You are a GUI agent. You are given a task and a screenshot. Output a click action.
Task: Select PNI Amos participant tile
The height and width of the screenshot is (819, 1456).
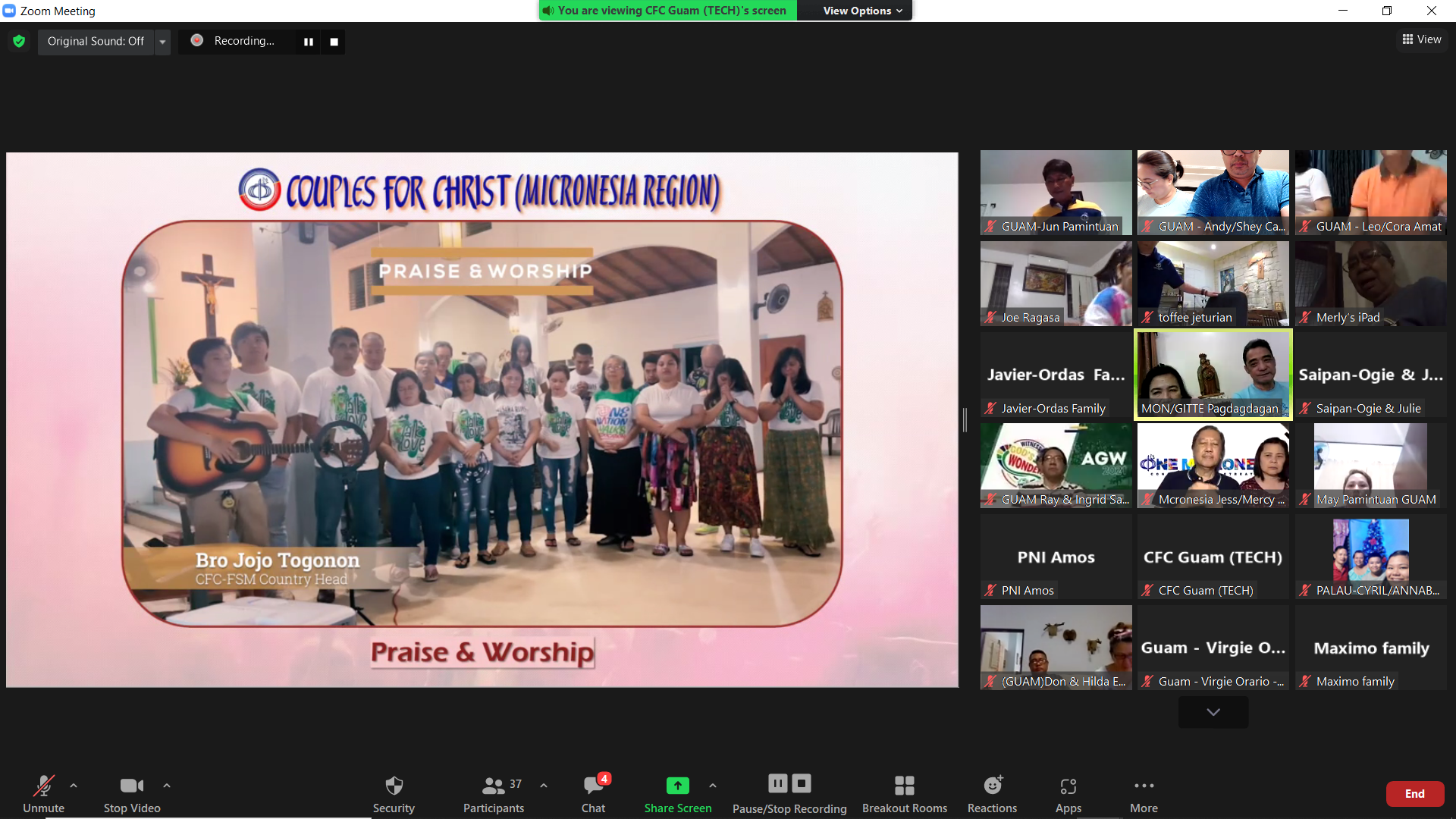(1056, 556)
